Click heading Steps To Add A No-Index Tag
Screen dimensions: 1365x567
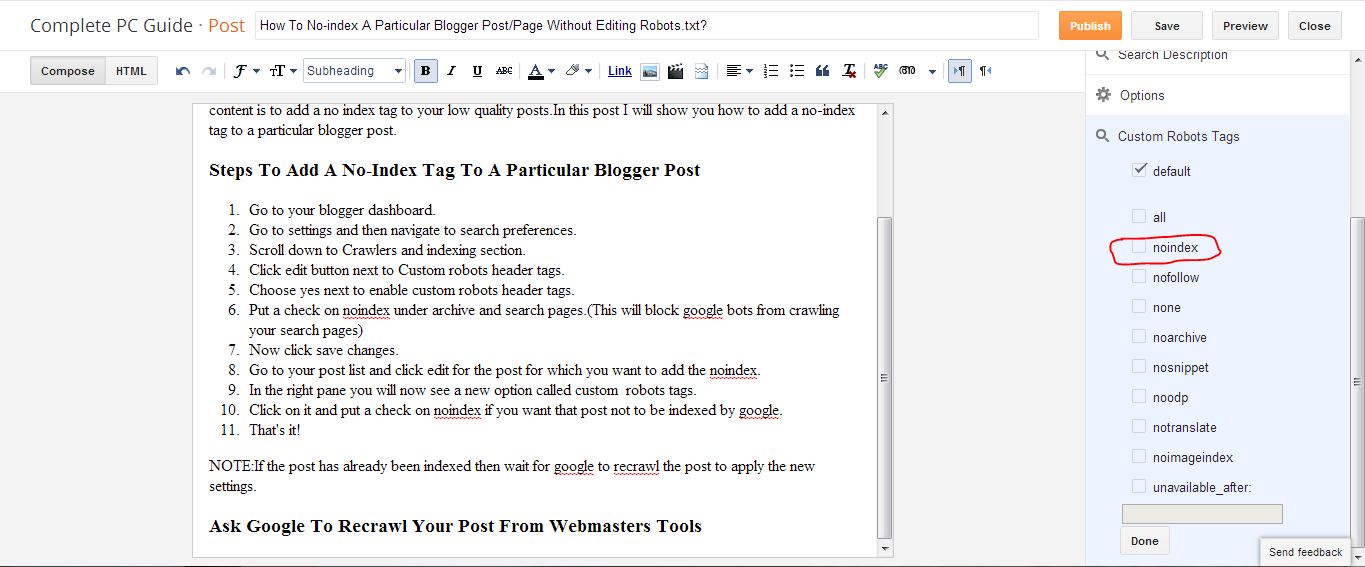pos(454,170)
